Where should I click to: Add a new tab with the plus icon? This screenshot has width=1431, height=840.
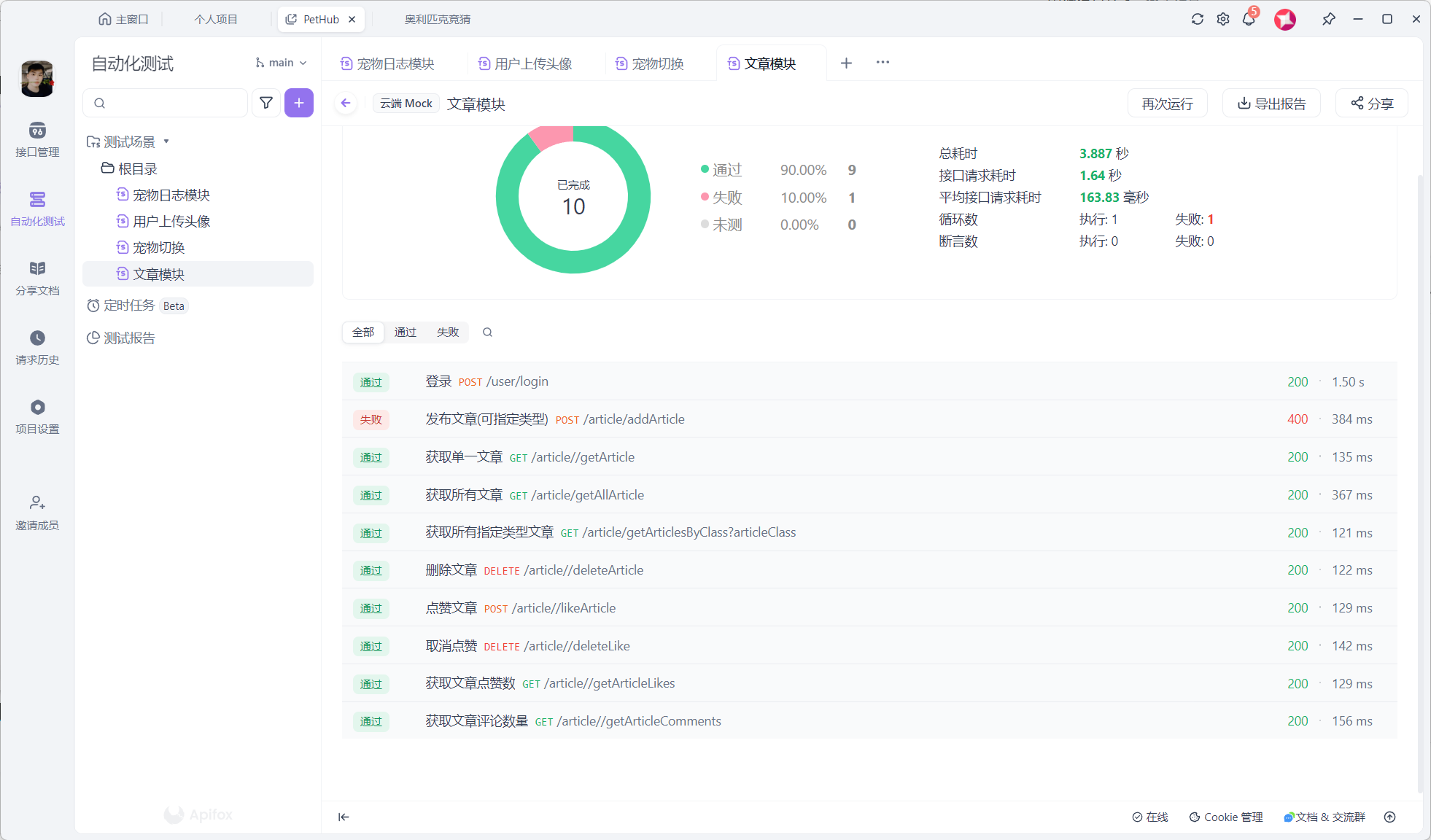point(846,63)
